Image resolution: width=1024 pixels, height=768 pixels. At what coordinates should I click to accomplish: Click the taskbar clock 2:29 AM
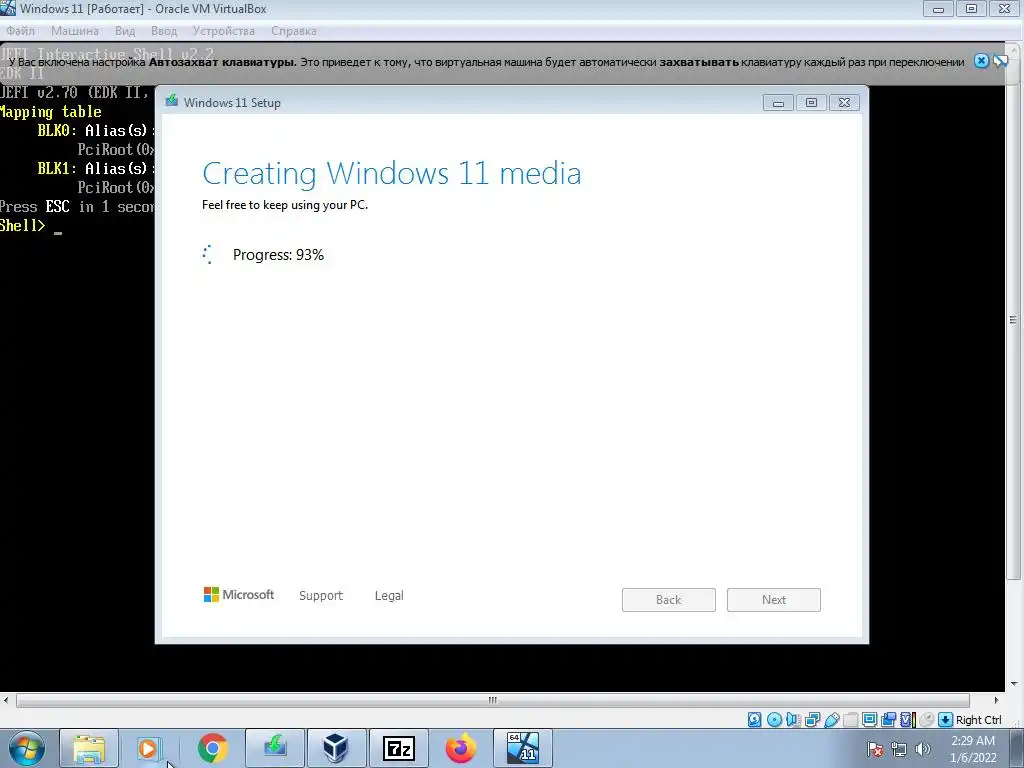tap(973, 749)
